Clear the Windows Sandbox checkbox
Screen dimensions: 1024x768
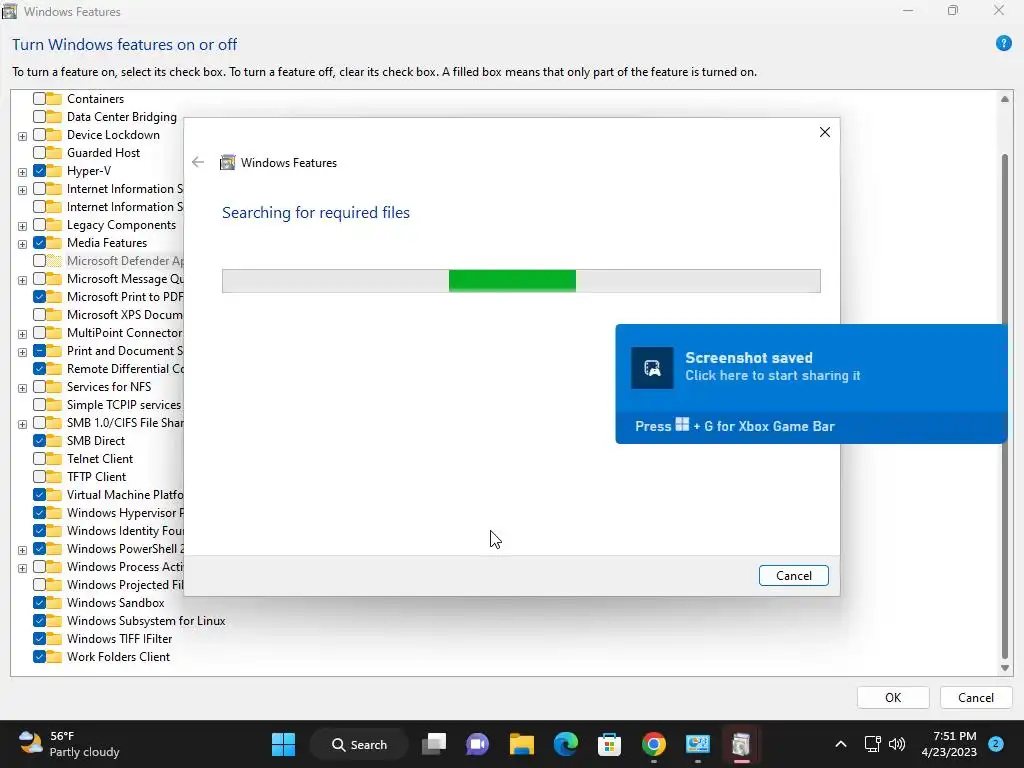(x=39, y=603)
